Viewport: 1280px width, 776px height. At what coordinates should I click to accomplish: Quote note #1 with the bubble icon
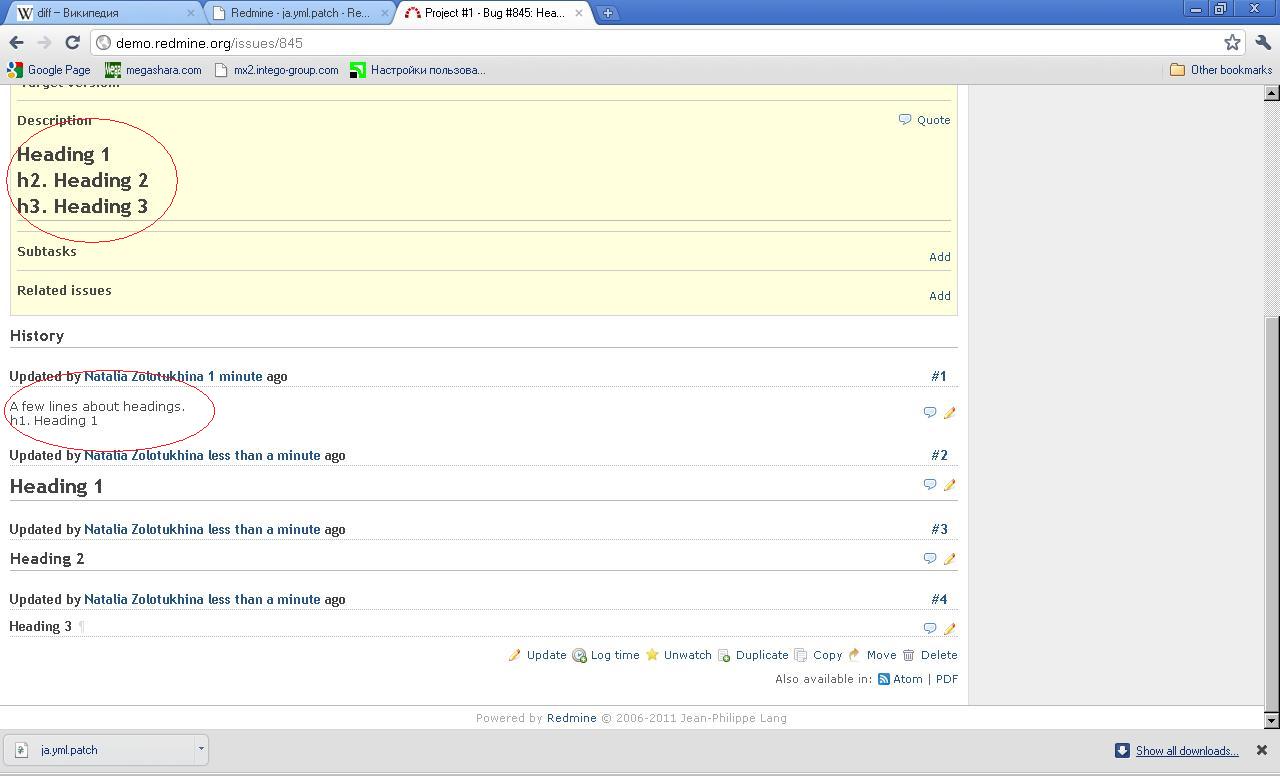click(929, 412)
